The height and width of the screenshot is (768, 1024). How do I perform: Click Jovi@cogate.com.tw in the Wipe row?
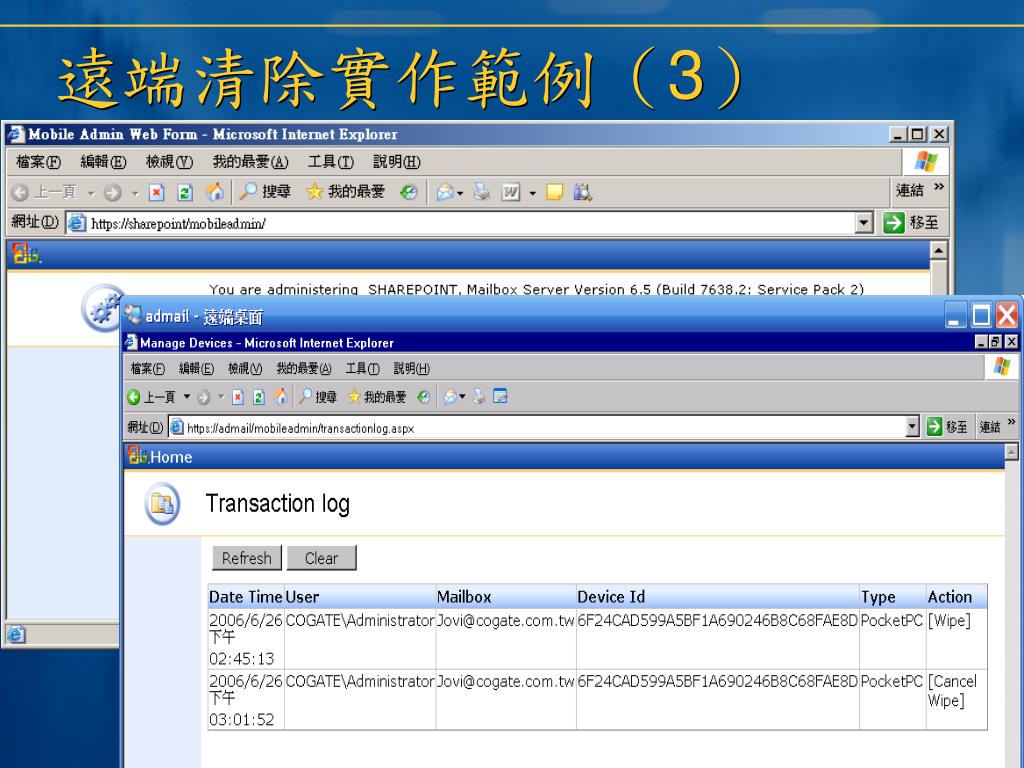click(x=505, y=620)
